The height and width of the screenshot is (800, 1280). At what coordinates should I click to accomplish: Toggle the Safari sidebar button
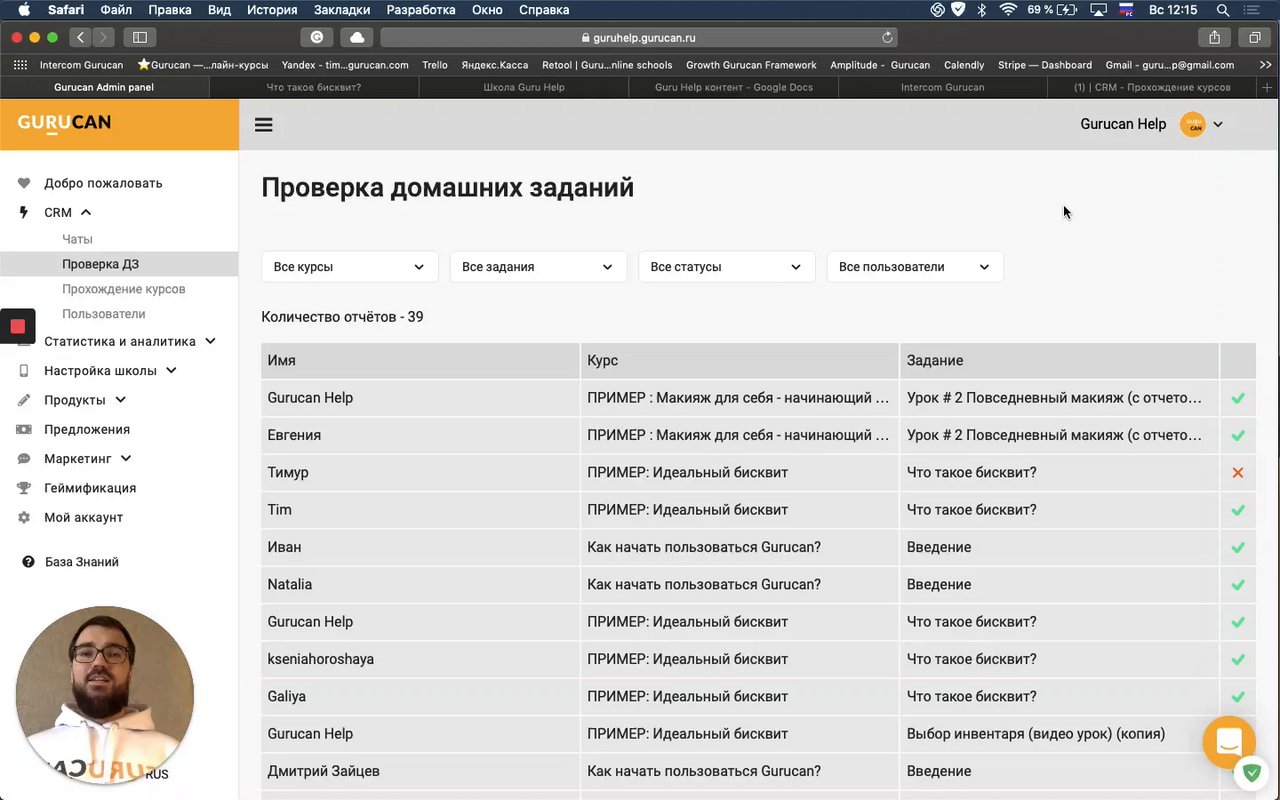click(139, 37)
